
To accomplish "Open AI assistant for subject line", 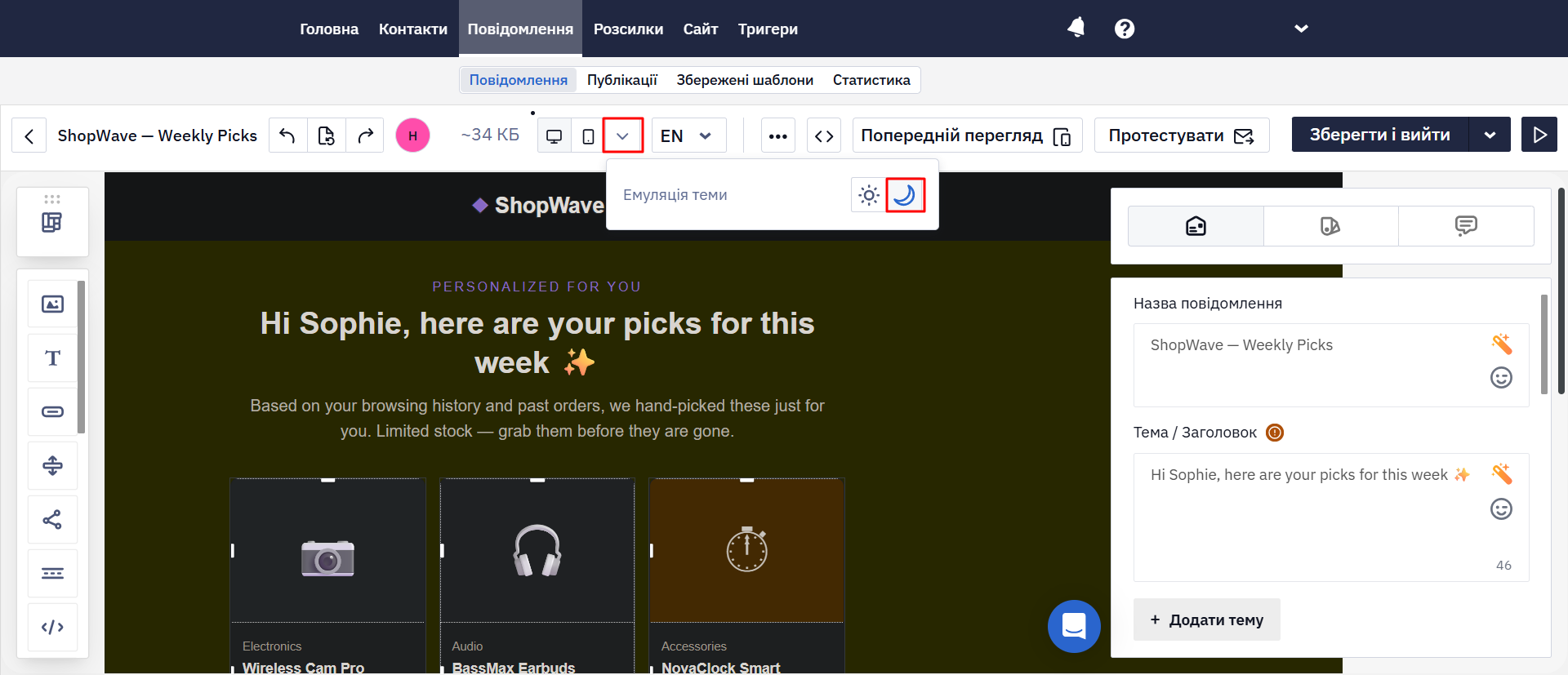I will 1501,474.
